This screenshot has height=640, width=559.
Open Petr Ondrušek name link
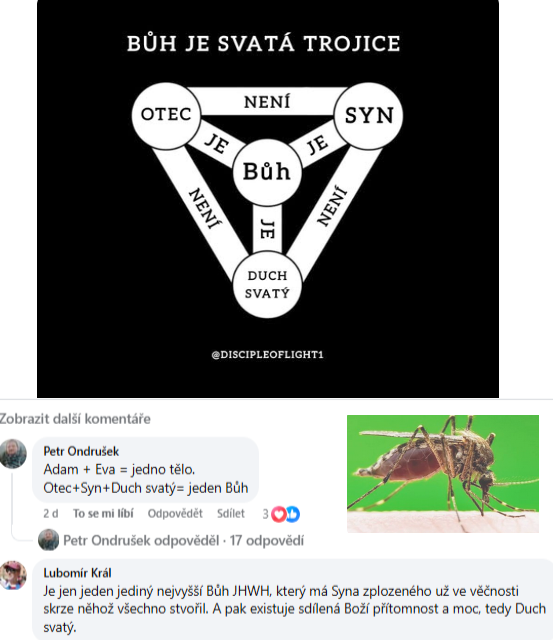[81, 451]
